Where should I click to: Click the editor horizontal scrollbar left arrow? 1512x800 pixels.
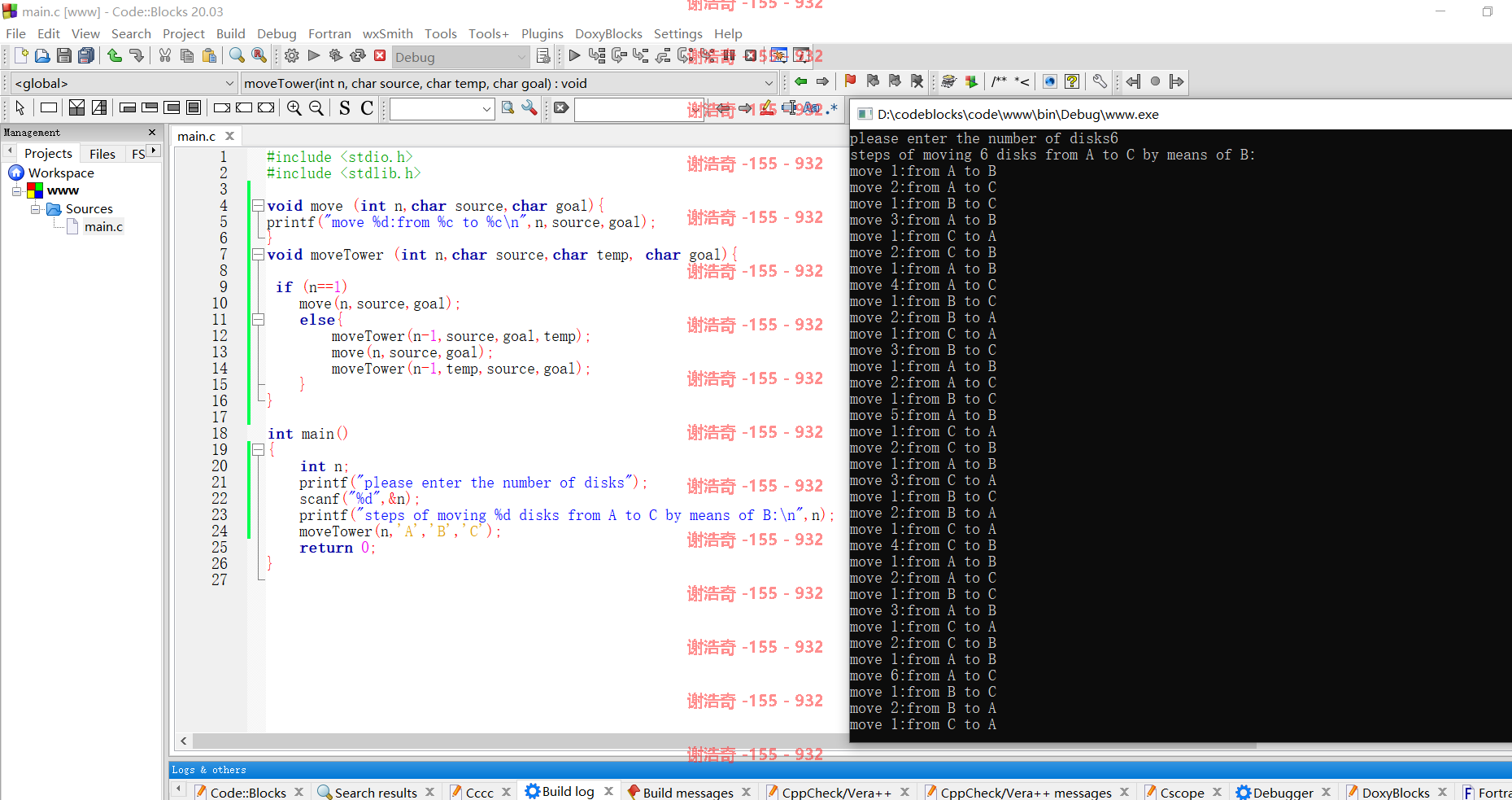pyautogui.click(x=184, y=741)
